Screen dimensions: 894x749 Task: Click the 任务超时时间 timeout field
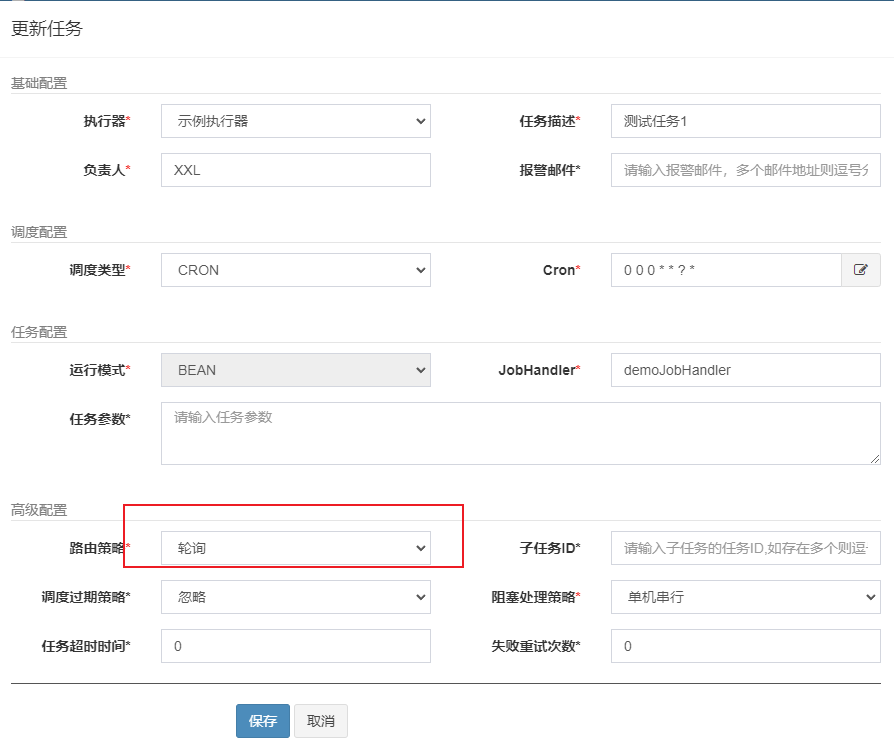point(295,646)
